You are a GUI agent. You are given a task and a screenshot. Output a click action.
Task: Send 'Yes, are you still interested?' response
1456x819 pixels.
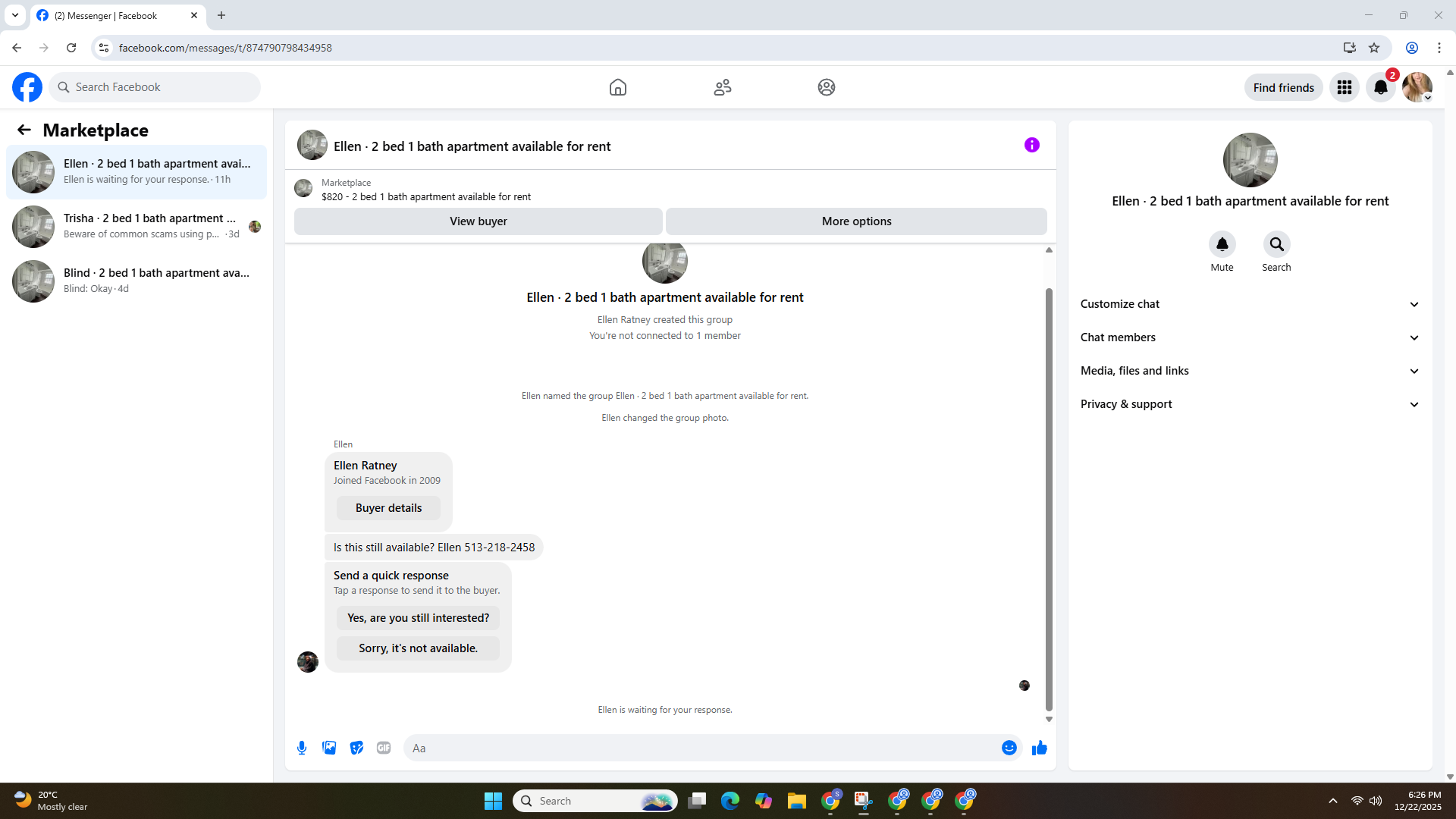(418, 618)
